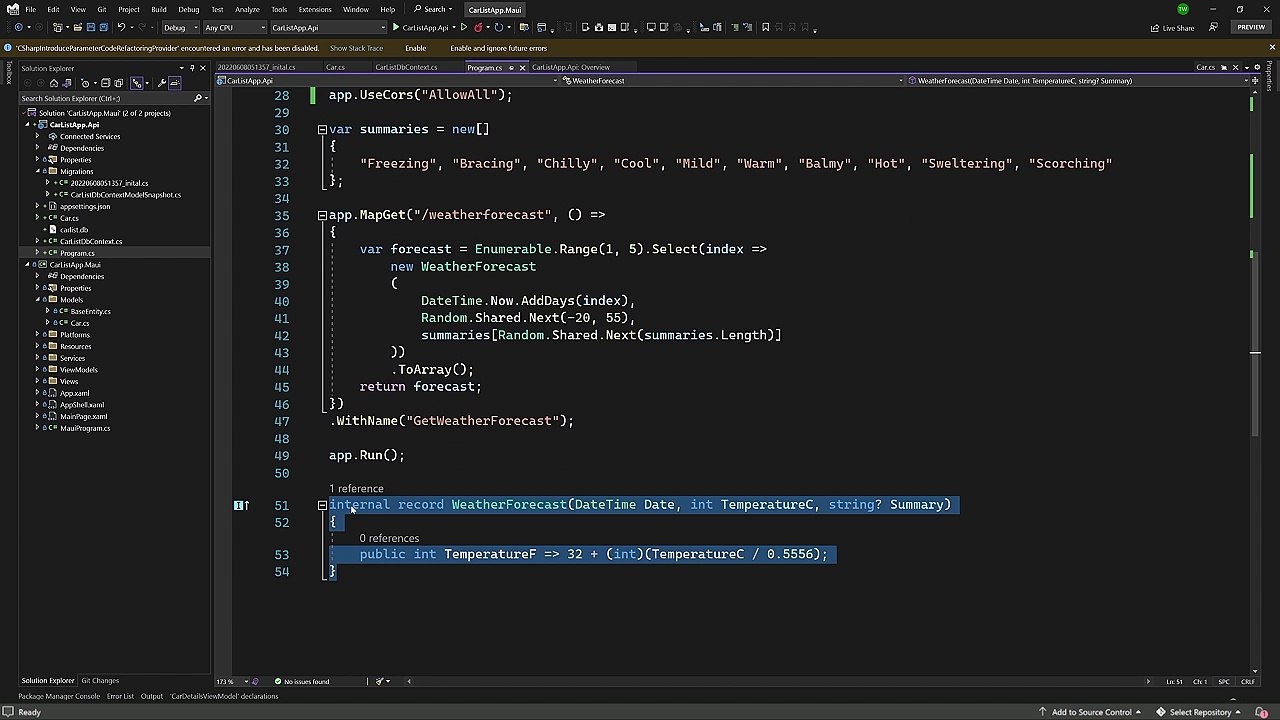Screen dimensions: 1280x720
Task: Collapse the app.MapGet code block
Action: 322,215
